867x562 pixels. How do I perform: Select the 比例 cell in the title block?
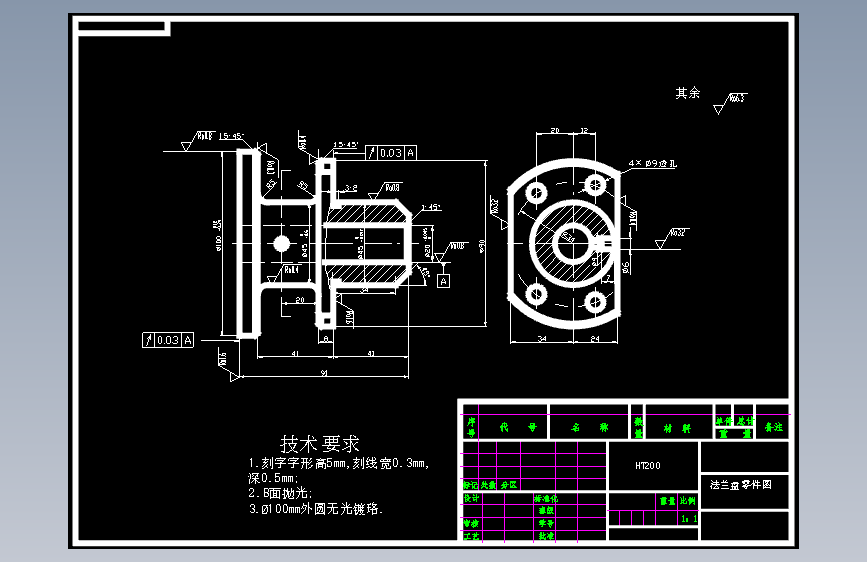click(688, 501)
